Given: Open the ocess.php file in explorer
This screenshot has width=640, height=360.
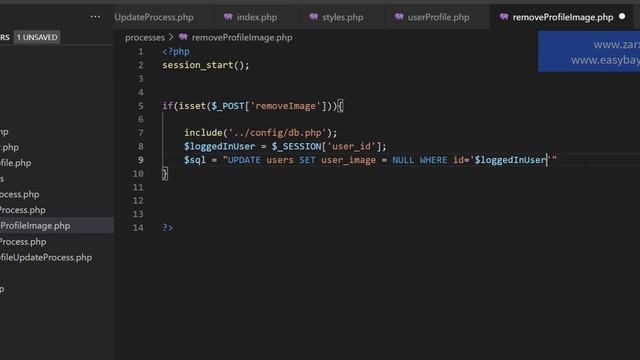Looking at the screenshot, I should [x=20, y=194].
